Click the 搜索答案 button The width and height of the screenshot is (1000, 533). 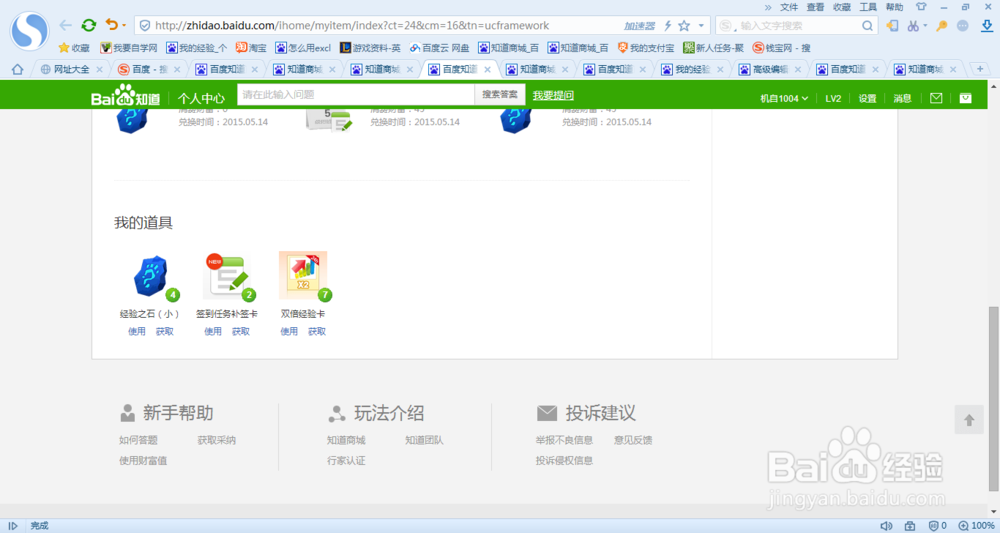499,94
